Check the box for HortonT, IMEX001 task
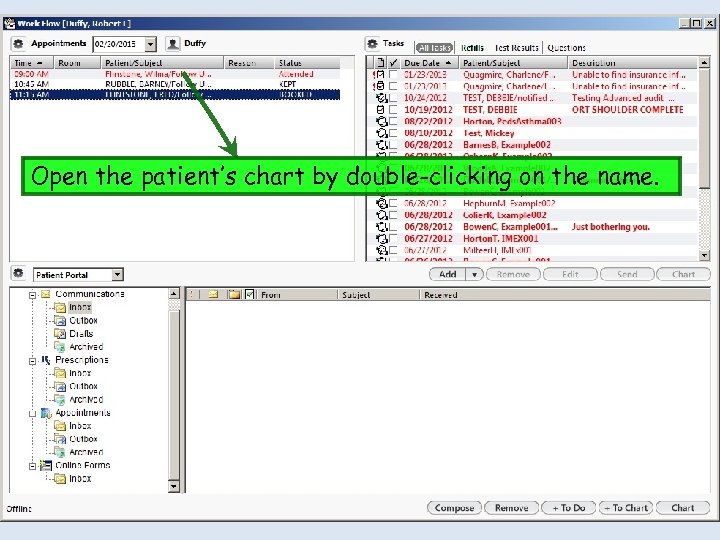Viewport: 720px width, 540px height. (393, 238)
